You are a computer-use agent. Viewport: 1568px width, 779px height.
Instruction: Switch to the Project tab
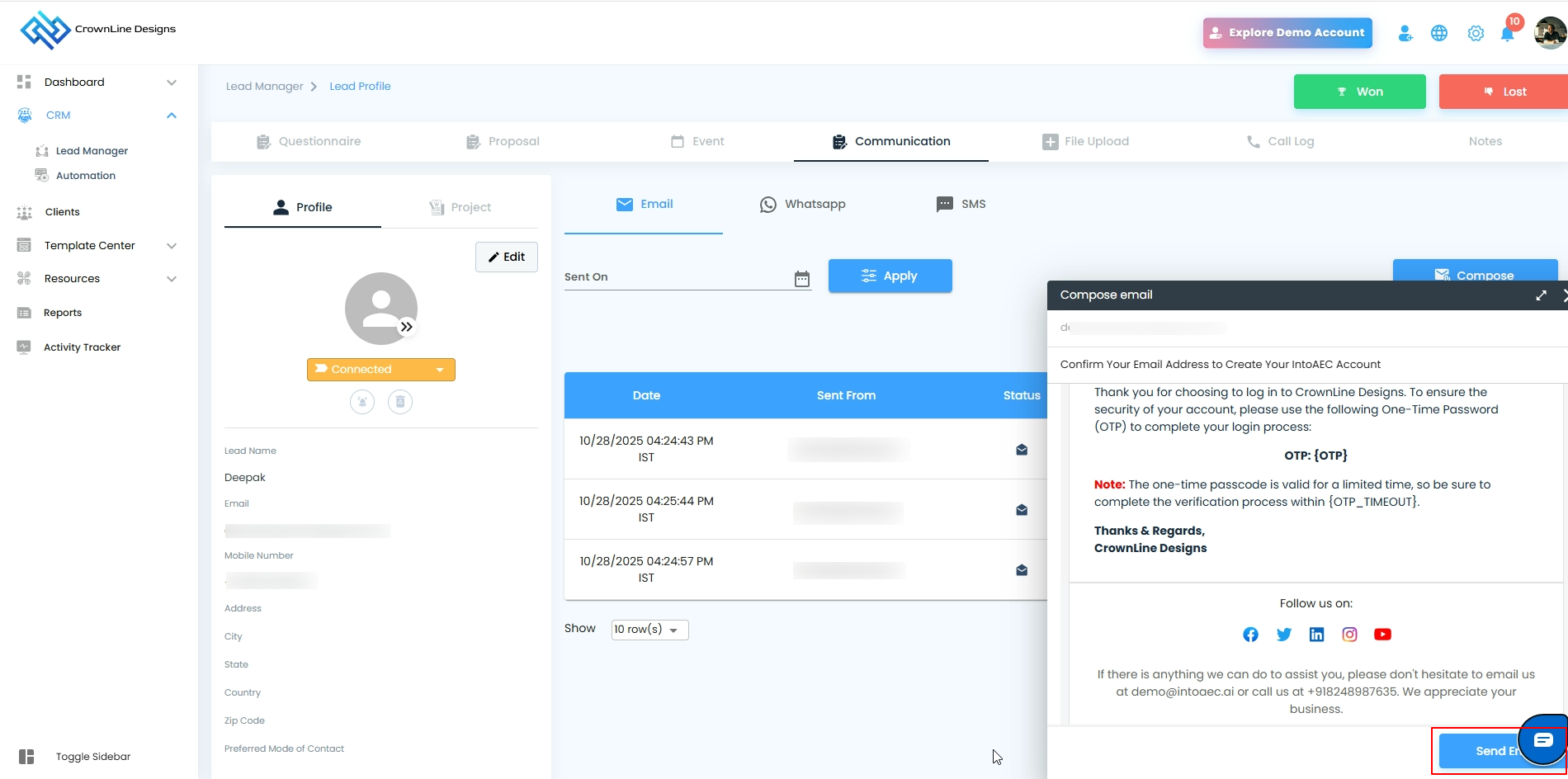click(460, 207)
